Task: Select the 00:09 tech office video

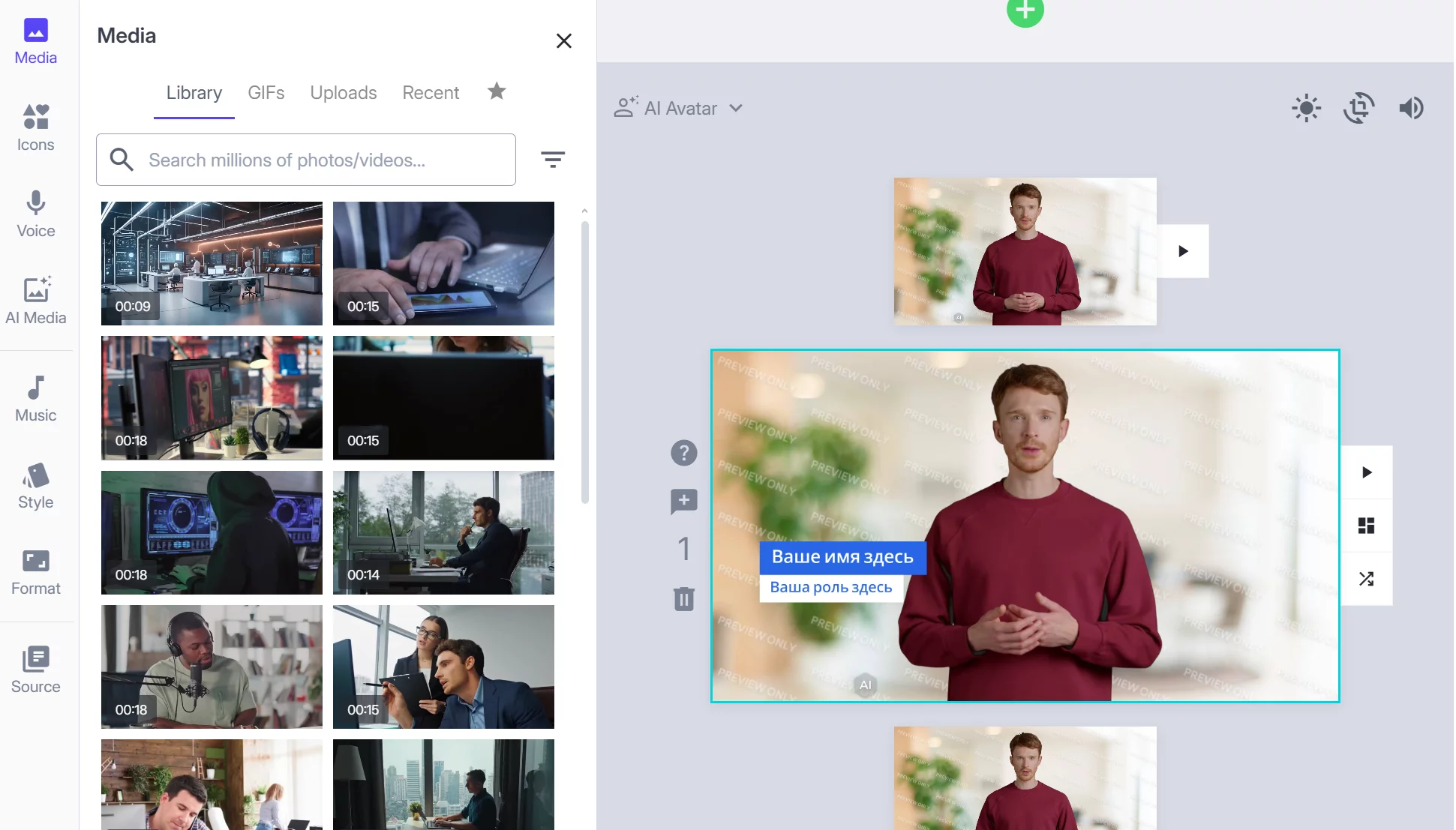Action: coord(212,263)
